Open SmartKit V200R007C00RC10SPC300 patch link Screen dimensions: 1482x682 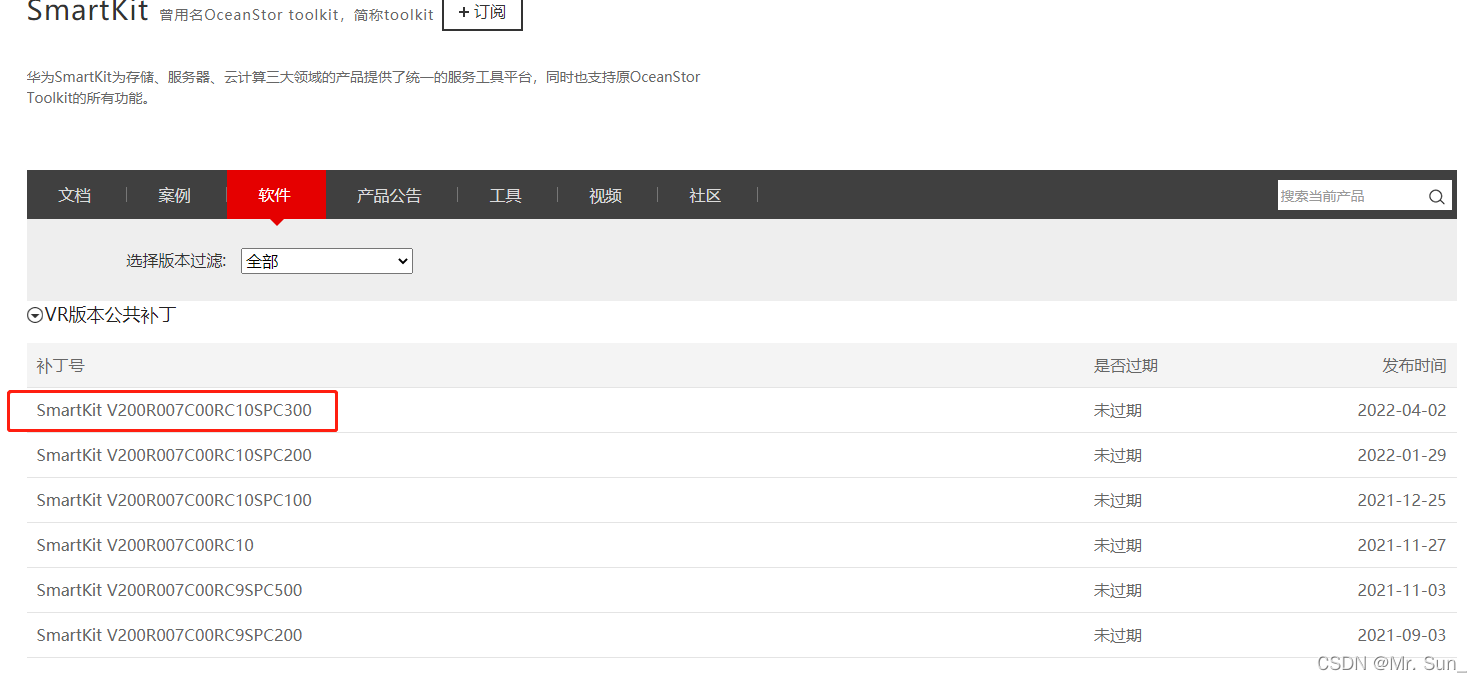(174, 410)
